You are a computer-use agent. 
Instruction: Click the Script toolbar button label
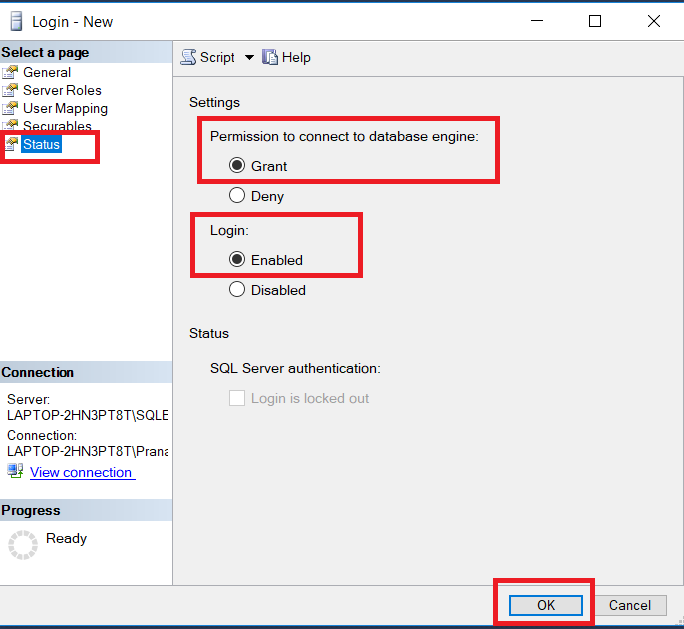tap(217, 58)
